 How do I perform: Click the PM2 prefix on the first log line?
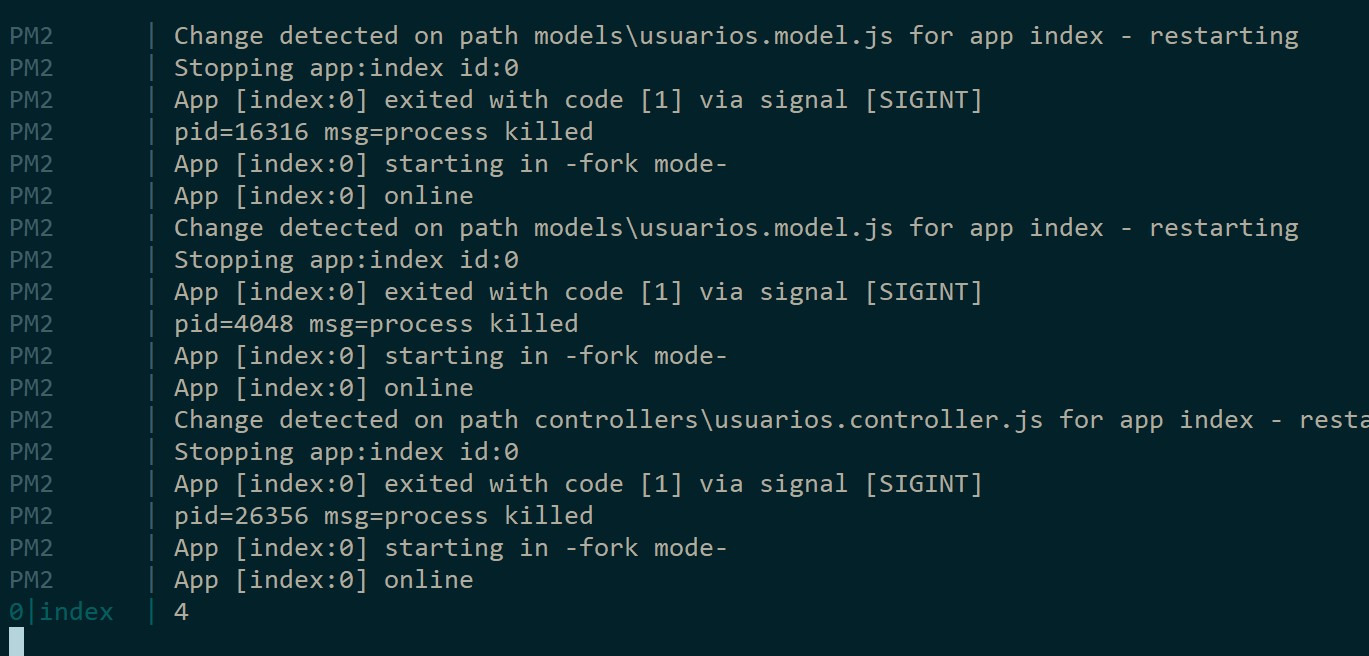(x=31, y=36)
